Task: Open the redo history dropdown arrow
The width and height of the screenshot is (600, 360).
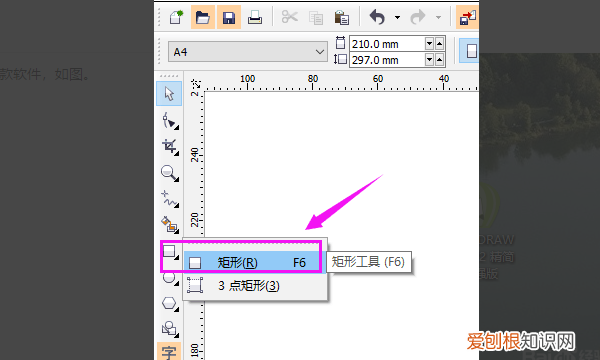Action: coord(439,18)
